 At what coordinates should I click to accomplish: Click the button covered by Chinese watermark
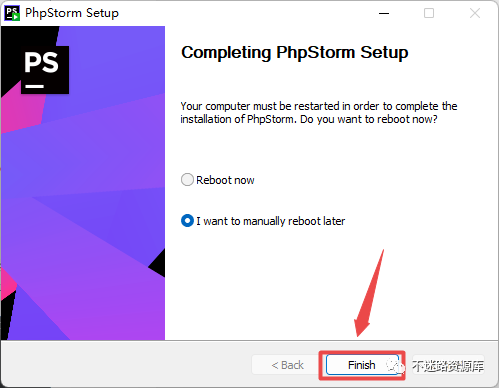tap(448, 365)
